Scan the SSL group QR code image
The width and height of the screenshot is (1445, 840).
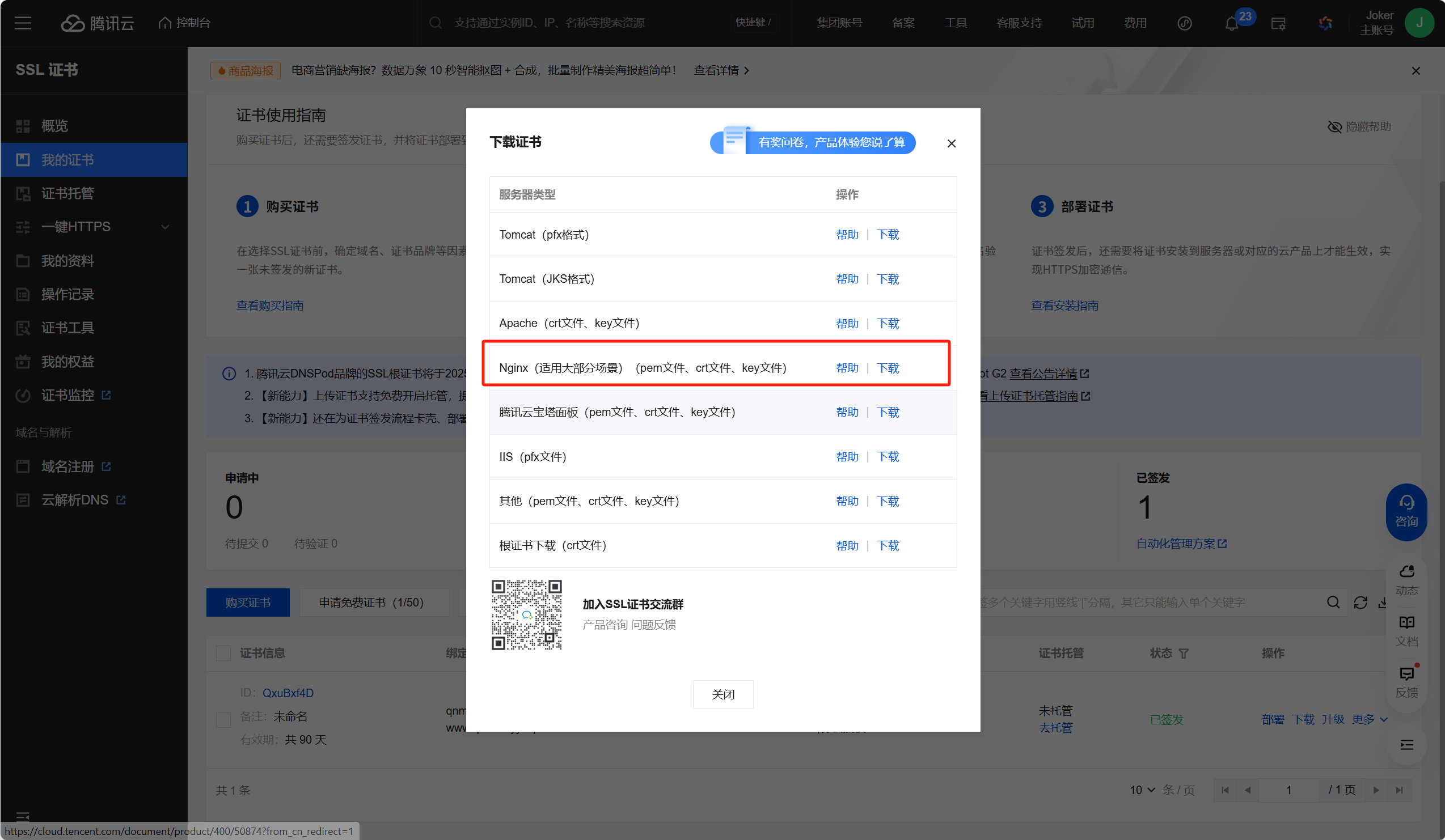526,615
